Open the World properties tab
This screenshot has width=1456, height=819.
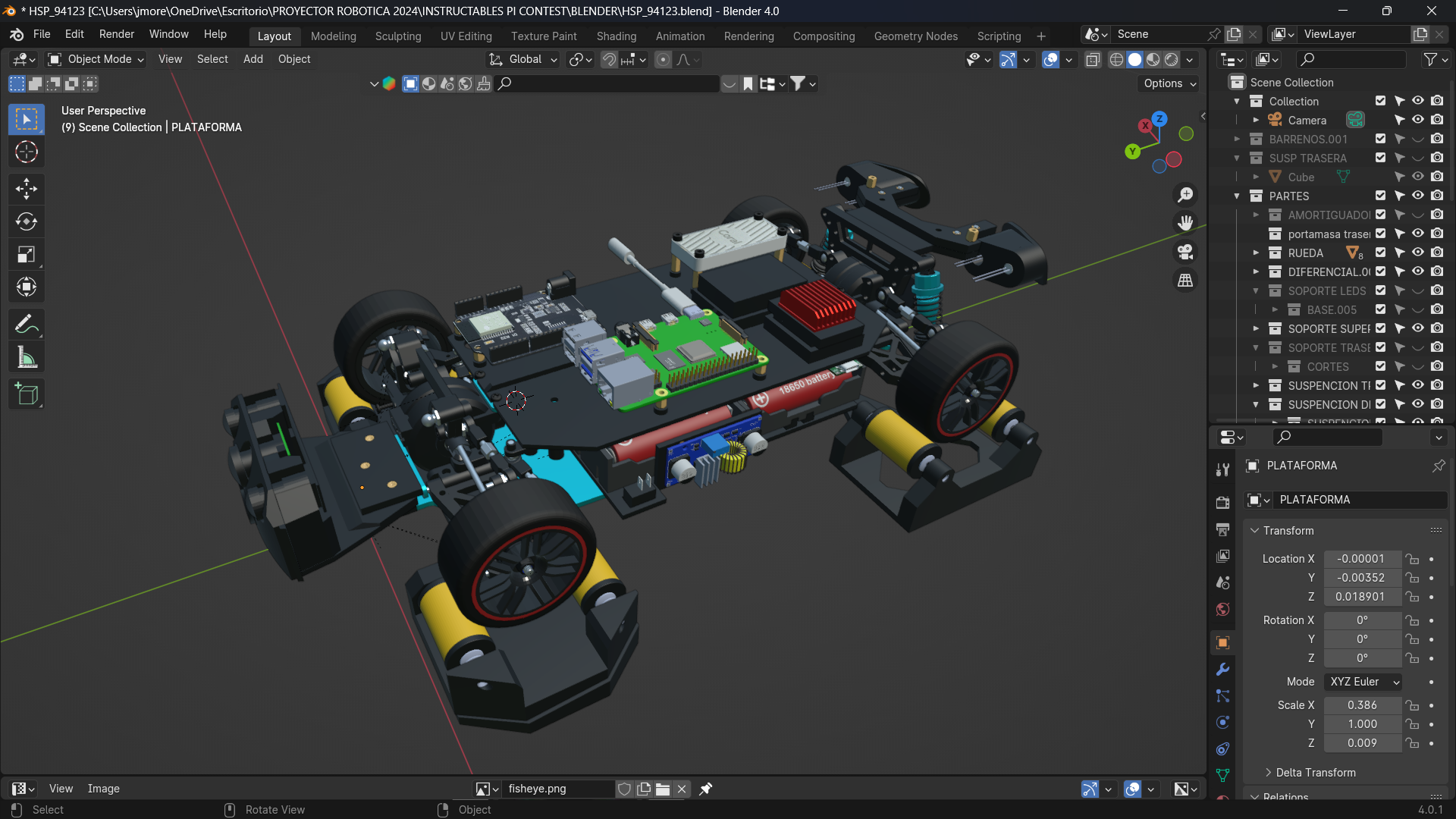[1222, 610]
